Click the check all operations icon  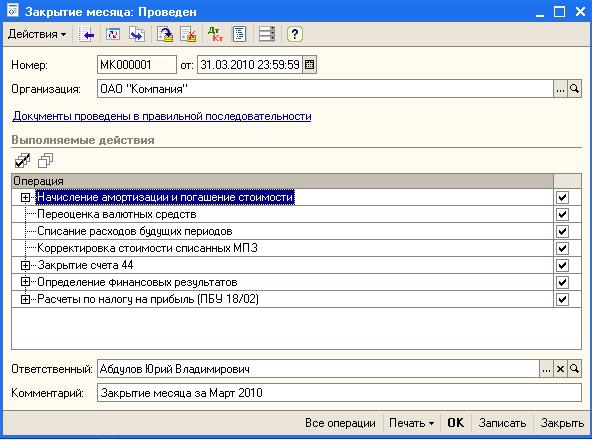[x=22, y=161]
